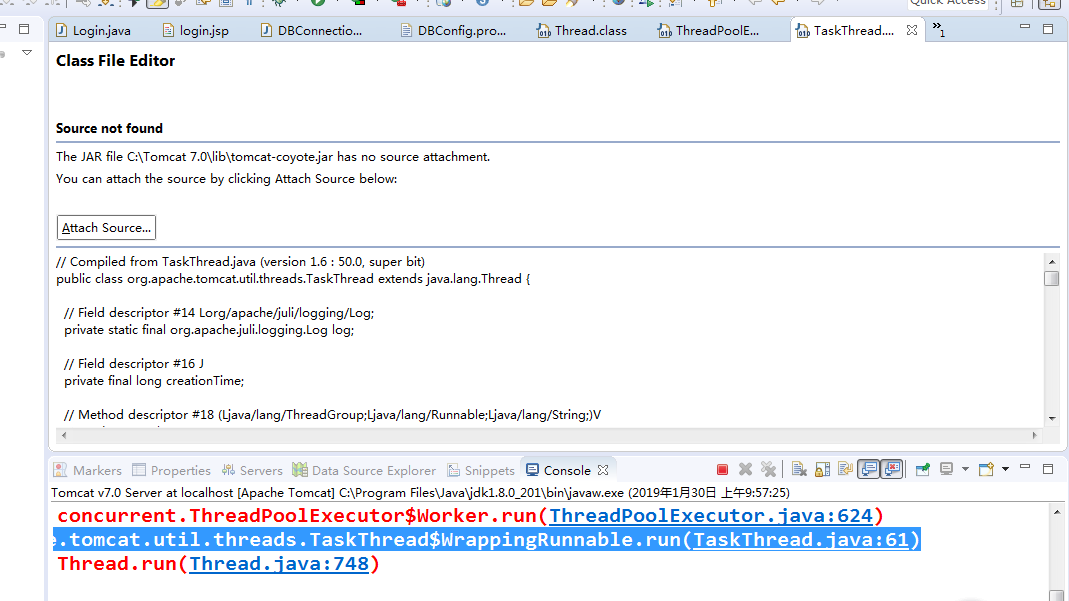Screen dimensions: 1069x601
Task: Click Display Selected Console monitor icon
Action: 946,469
